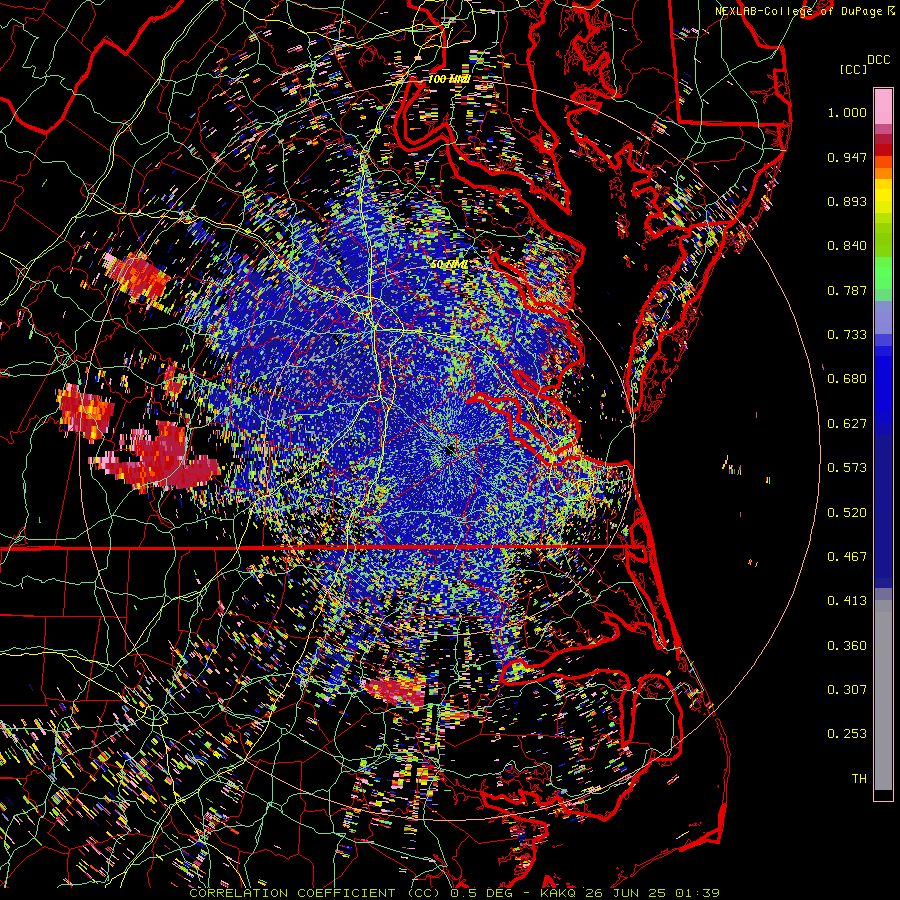Image resolution: width=900 pixels, height=900 pixels.
Task: Click the 0.947 scale label
Action: 847,157
